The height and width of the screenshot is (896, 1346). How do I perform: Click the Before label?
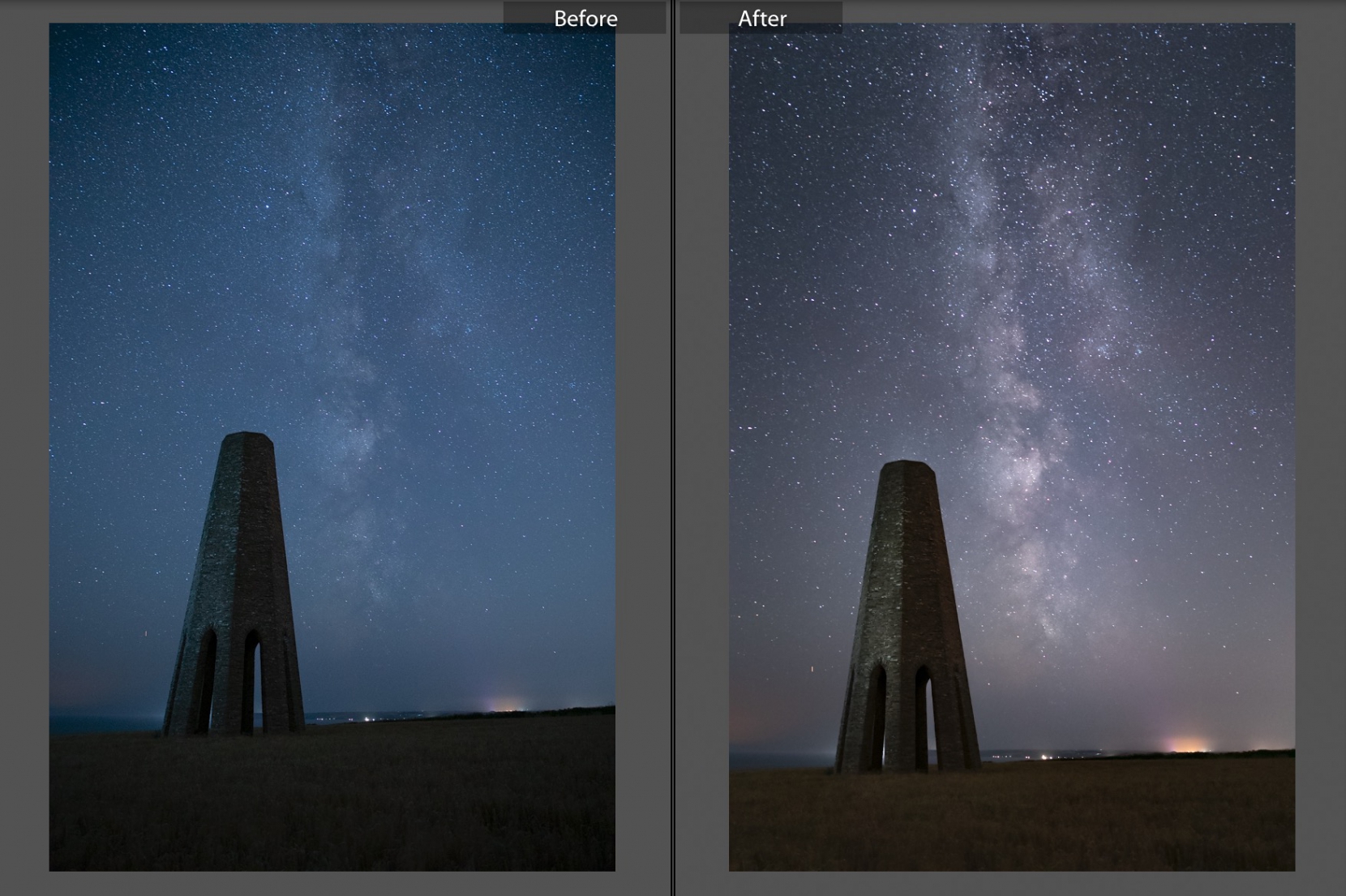[x=585, y=18]
